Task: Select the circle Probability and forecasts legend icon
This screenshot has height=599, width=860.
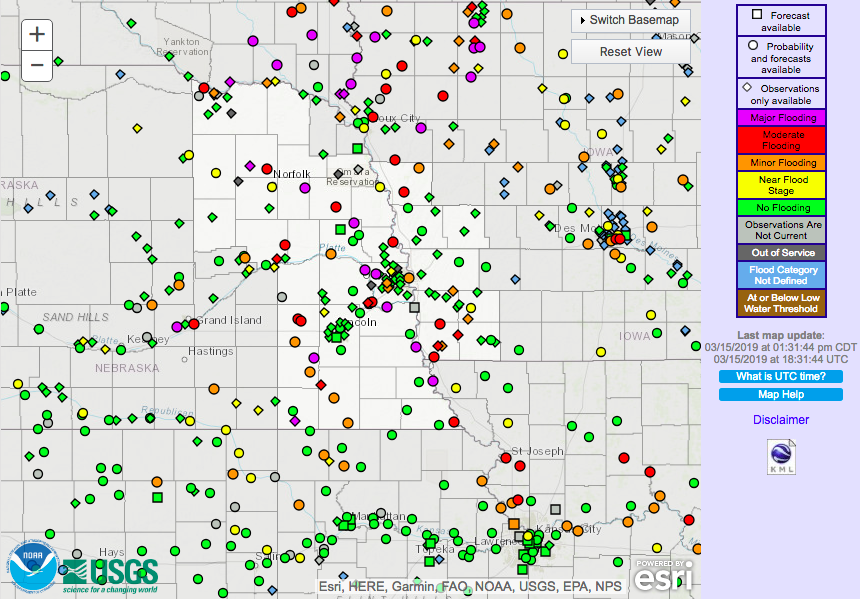Action: [750, 46]
